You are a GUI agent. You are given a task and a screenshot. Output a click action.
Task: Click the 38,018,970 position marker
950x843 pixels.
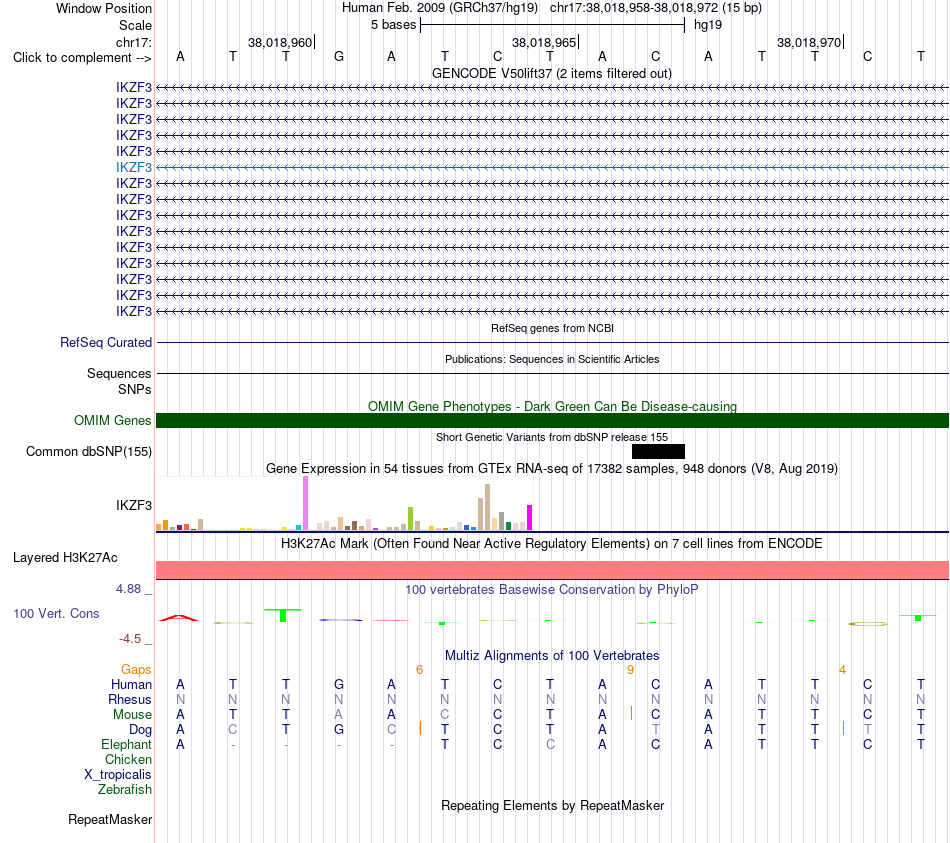point(809,42)
